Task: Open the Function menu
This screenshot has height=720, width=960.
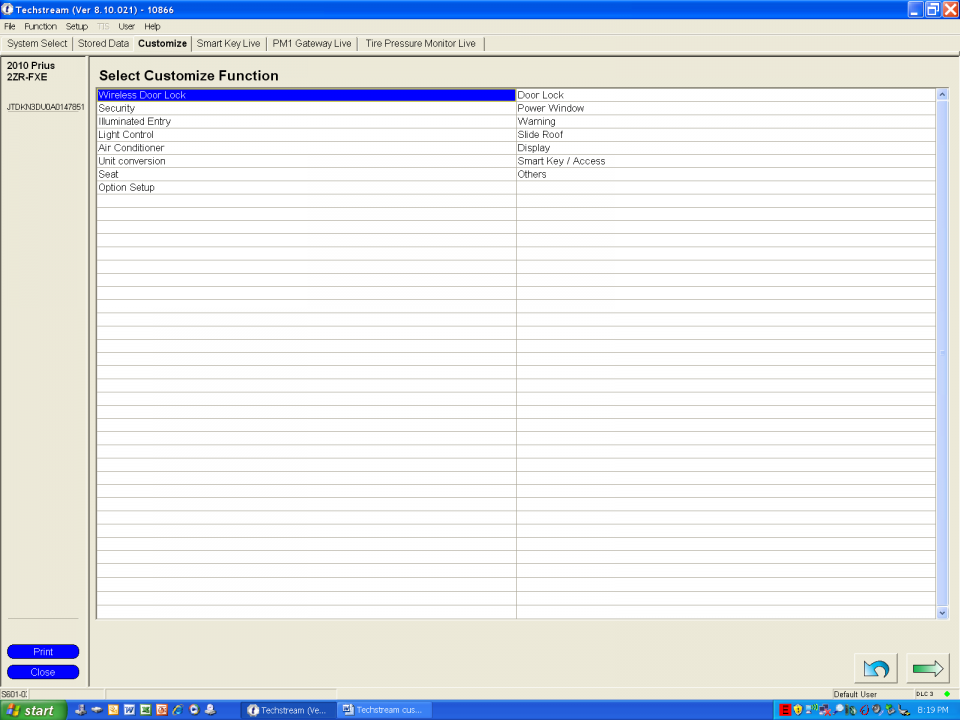Action: (40, 26)
